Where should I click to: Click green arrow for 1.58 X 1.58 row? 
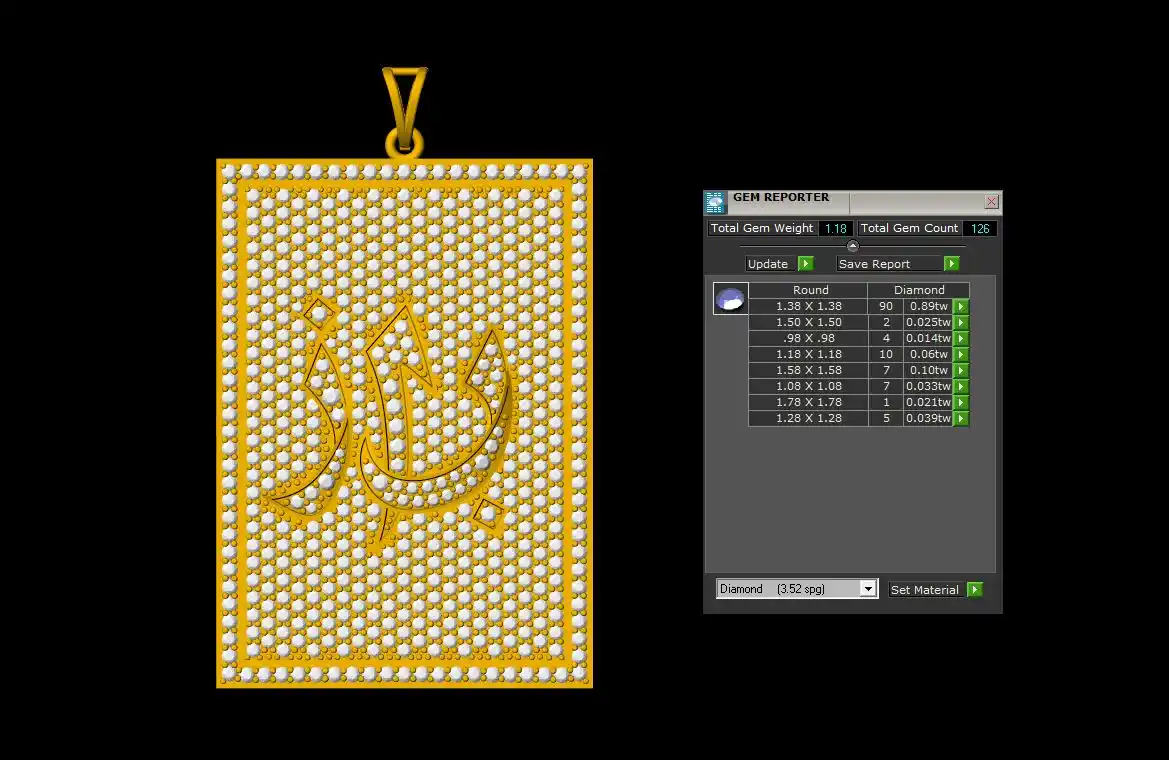coord(961,371)
